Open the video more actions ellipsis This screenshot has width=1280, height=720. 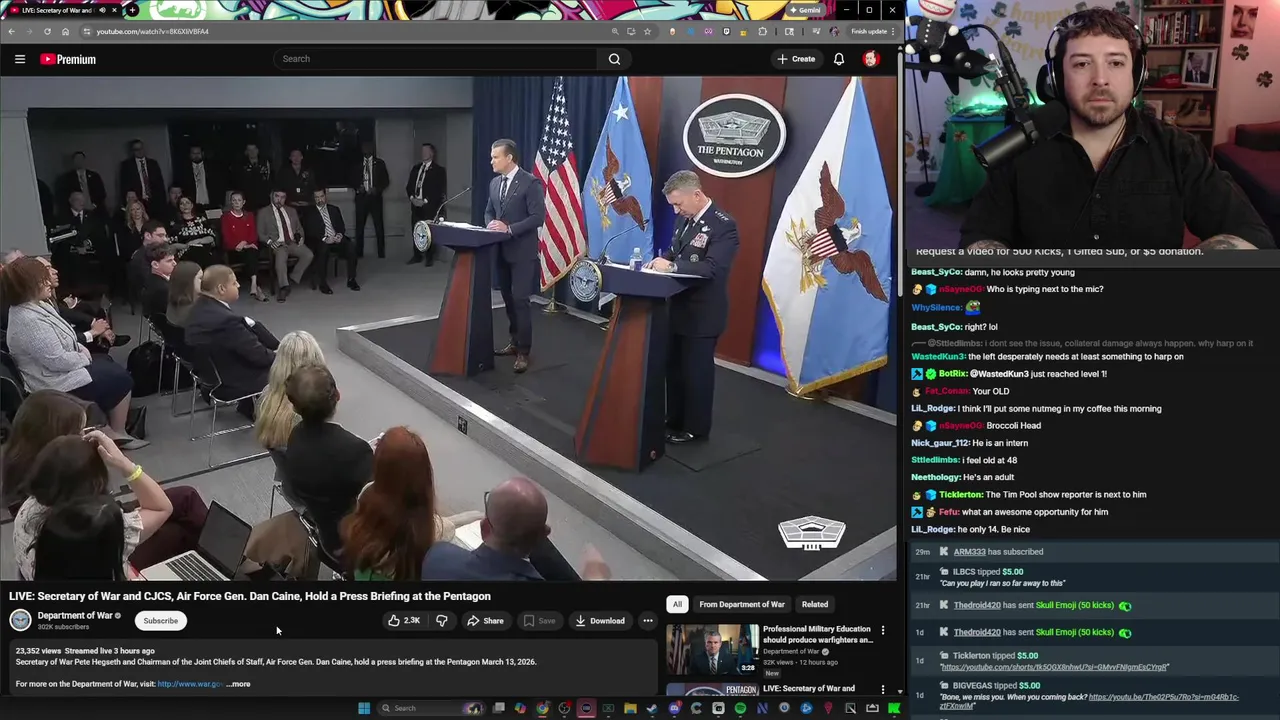(648, 620)
